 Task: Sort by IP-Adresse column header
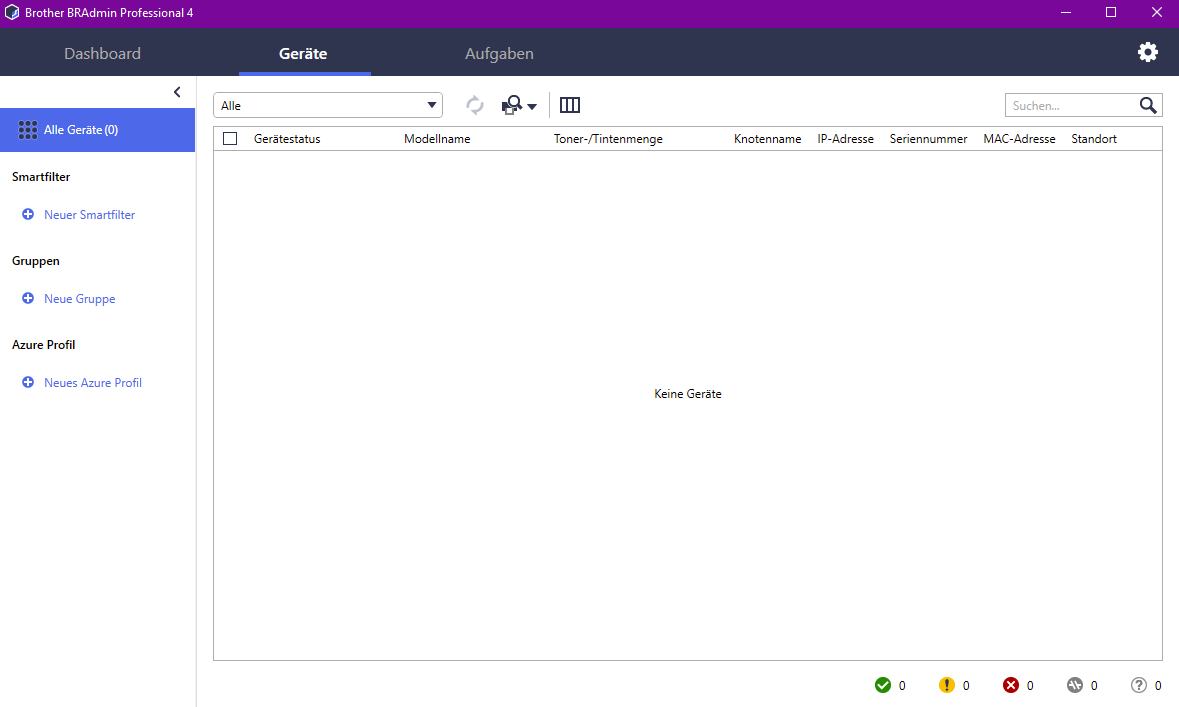845,139
